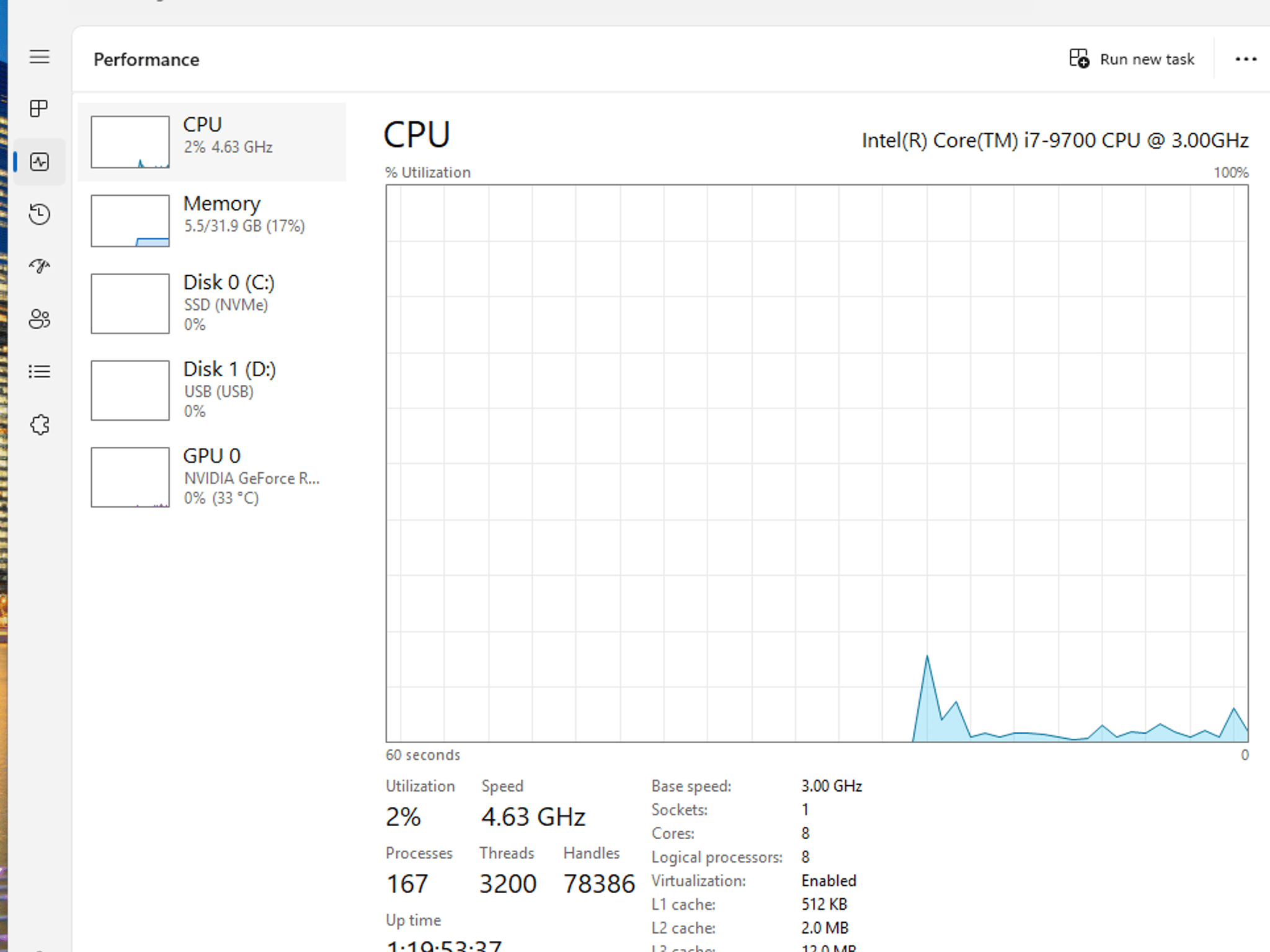Click the Performance page heading

tap(146, 59)
